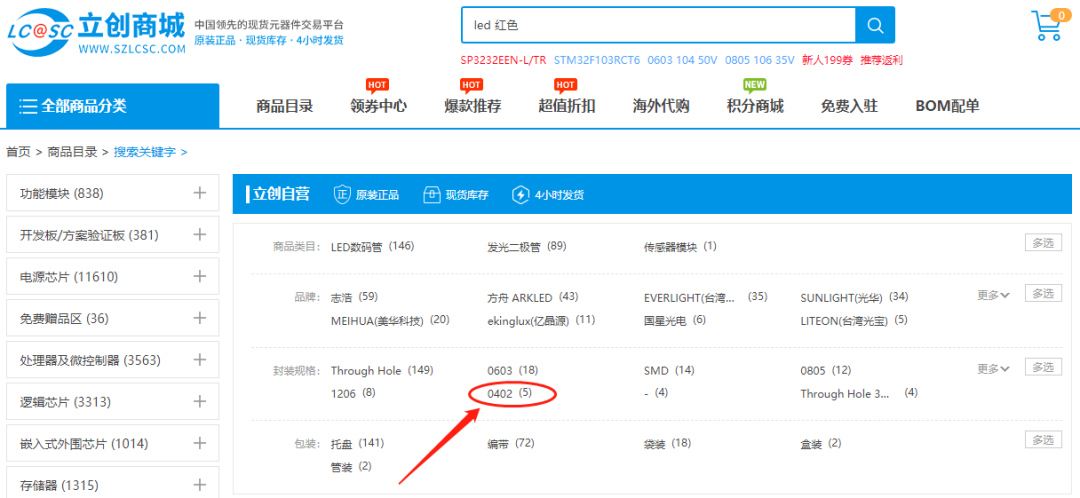Click the 4小时发货 lightning icon
Screen dimensions: 1080x498
(x=520, y=195)
